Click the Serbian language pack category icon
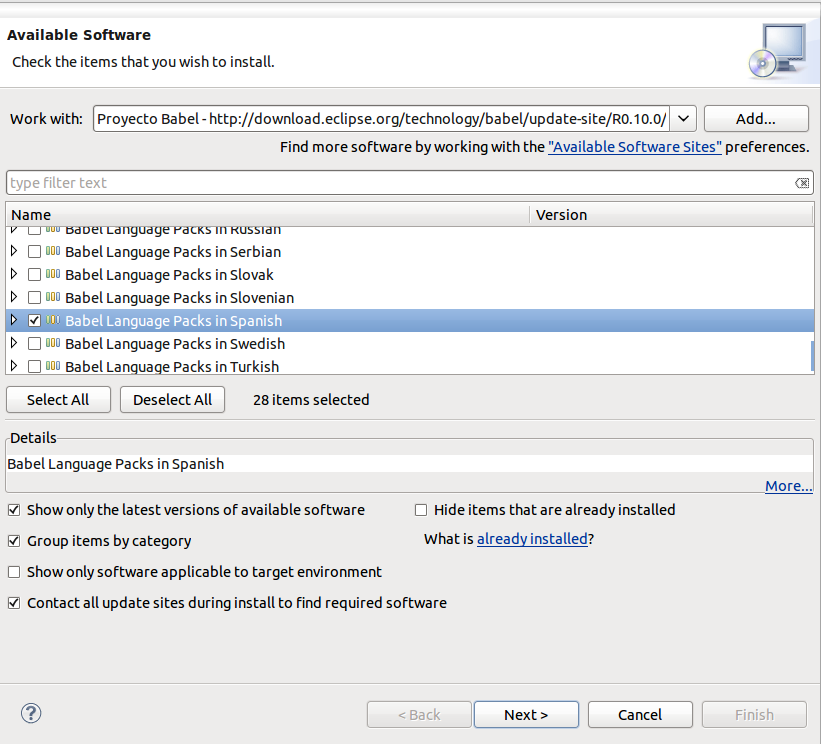 tap(53, 252)
